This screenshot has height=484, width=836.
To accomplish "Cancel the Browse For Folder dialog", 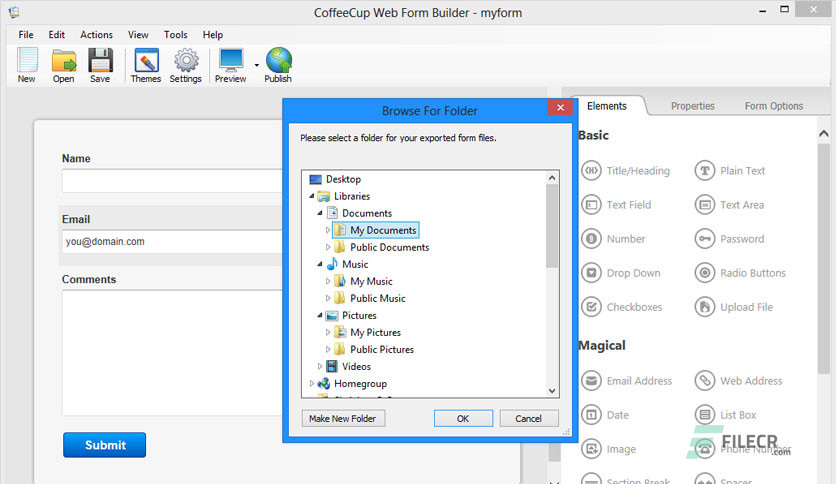I will click(x=528, y=418).
